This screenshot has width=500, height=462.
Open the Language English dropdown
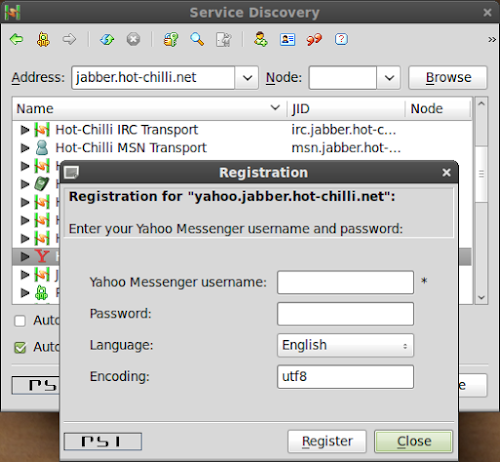[x=345, y=345]
